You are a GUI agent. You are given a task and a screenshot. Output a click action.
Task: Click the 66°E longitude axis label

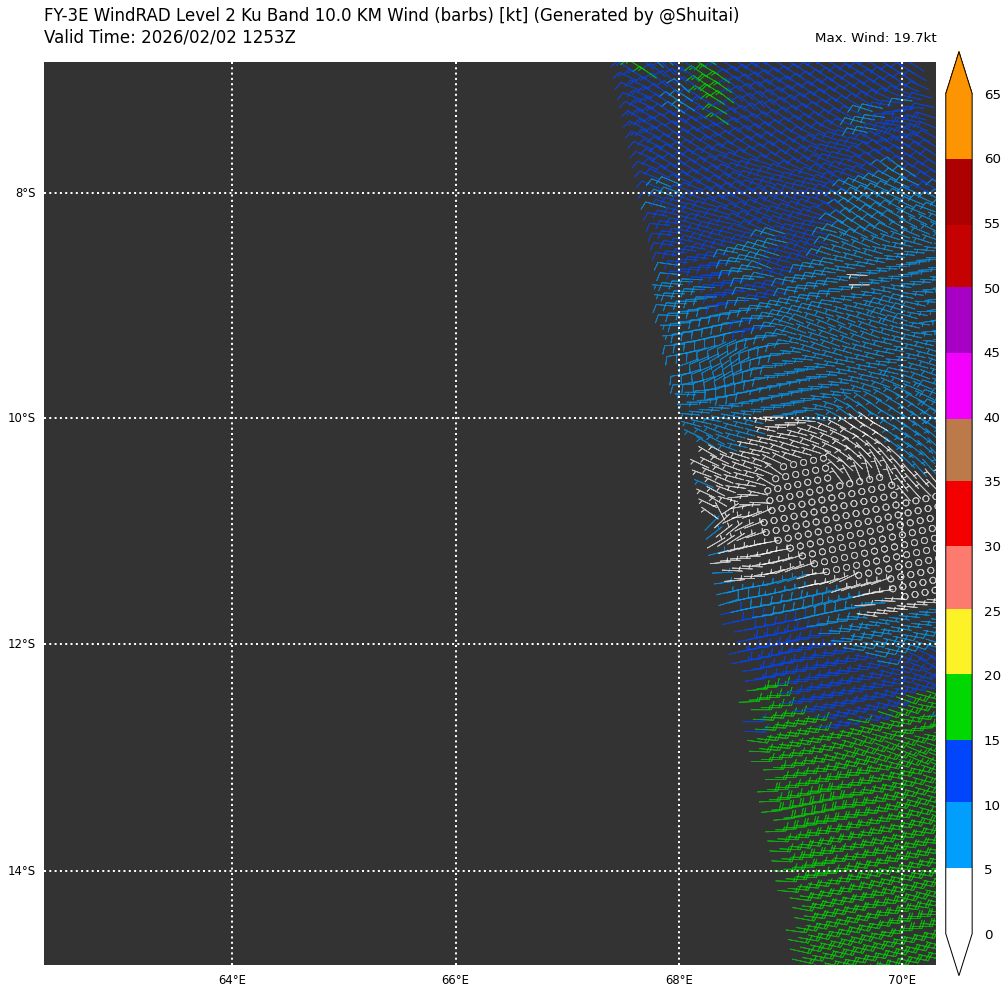pos(455,980)
